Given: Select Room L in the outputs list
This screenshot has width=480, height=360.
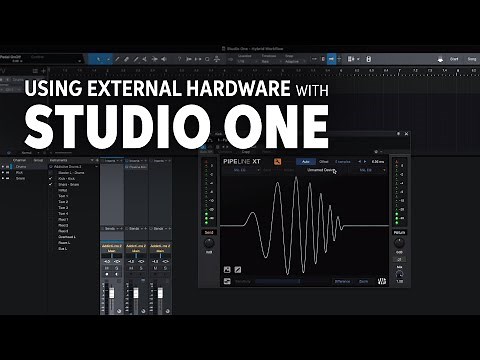Looking at the screenshot, I should coord(64,243).
